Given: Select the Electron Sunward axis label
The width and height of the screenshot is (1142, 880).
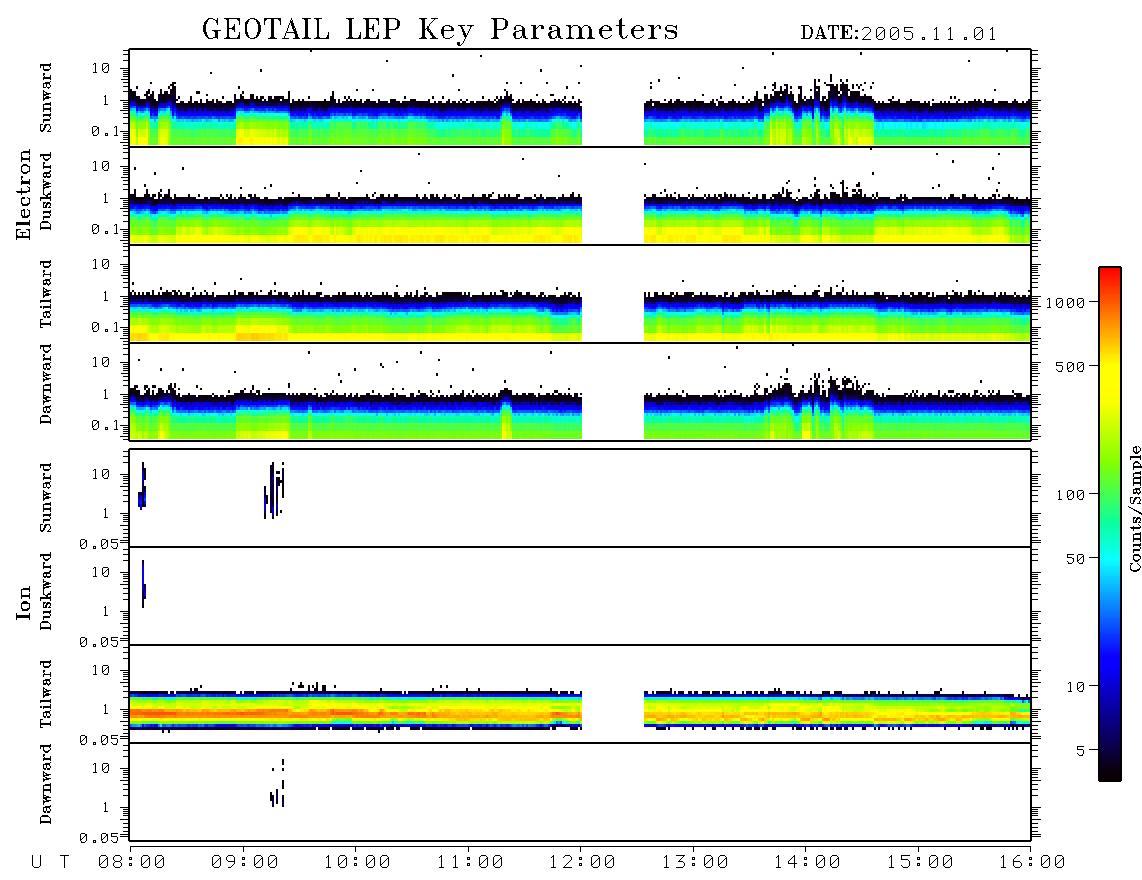Looking at the screenshot, I should [x=46, y=98].
